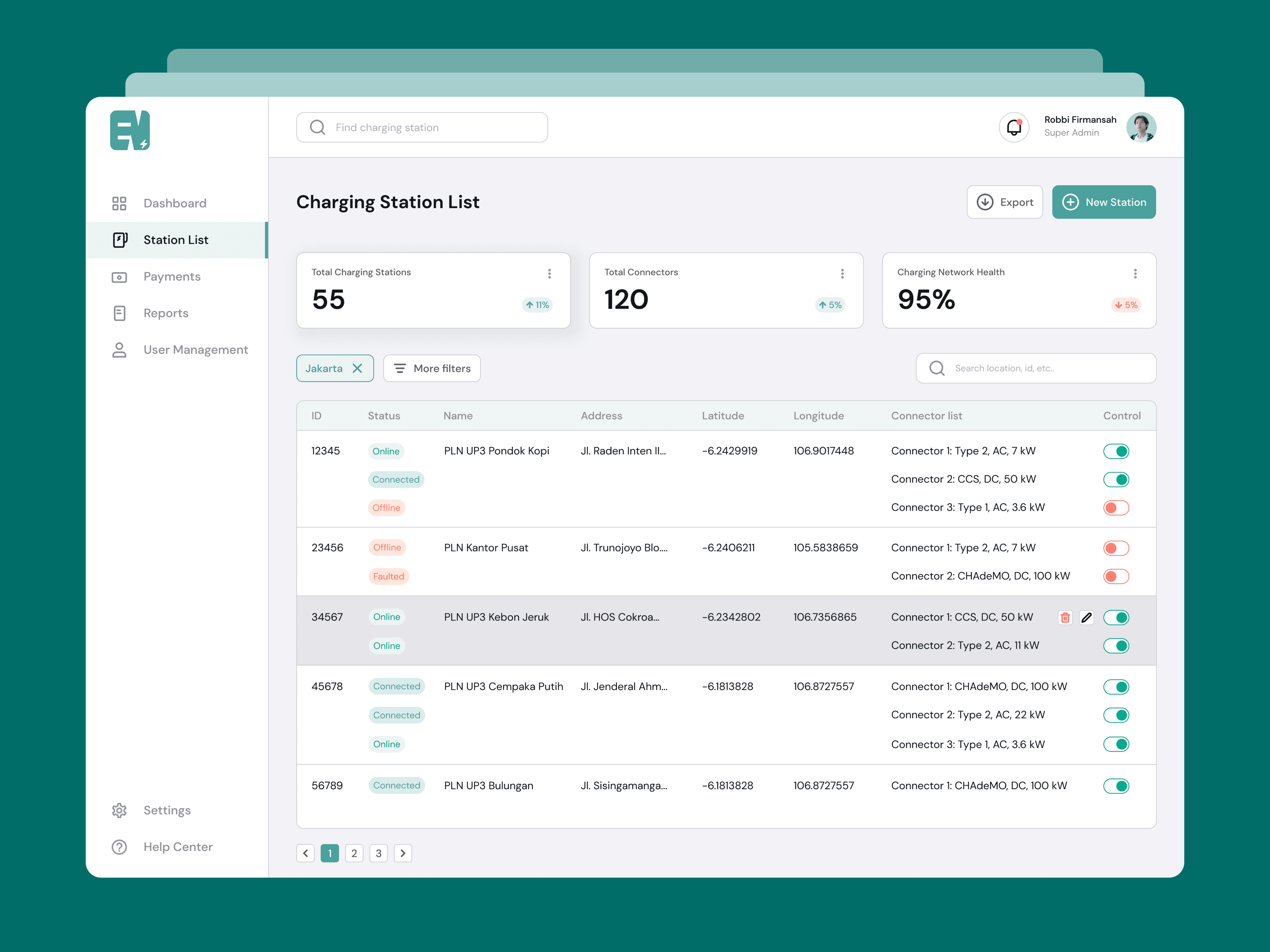Select Station List menu item

click(177, 240)
